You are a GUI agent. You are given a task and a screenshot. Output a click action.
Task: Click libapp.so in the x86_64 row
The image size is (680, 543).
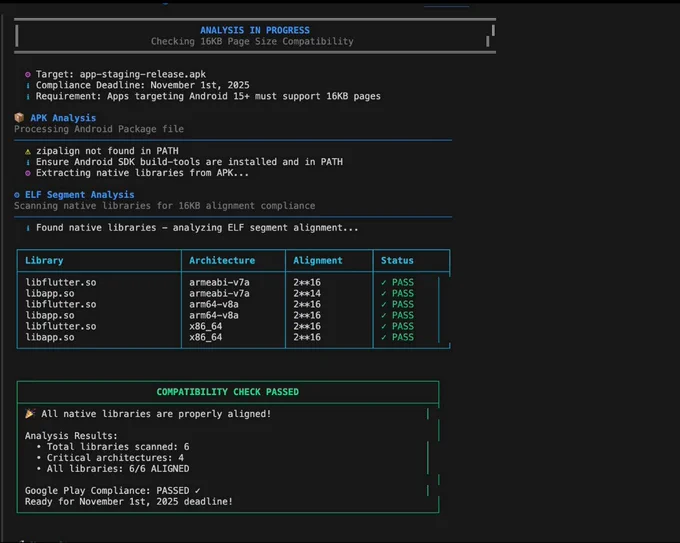coord(50,337)
